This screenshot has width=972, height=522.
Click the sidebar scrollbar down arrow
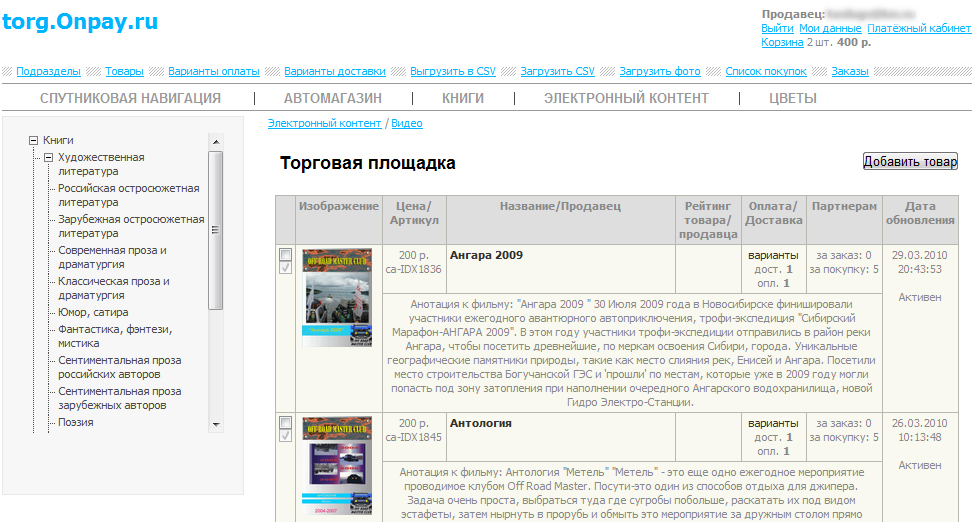click(215, 425)
